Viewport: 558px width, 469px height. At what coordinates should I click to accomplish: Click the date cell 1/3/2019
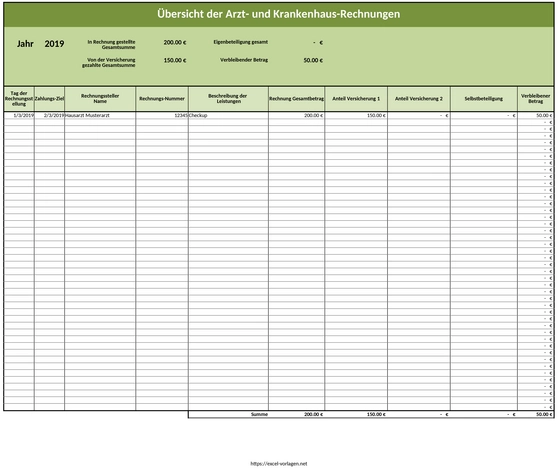click(x=19, y=115)
